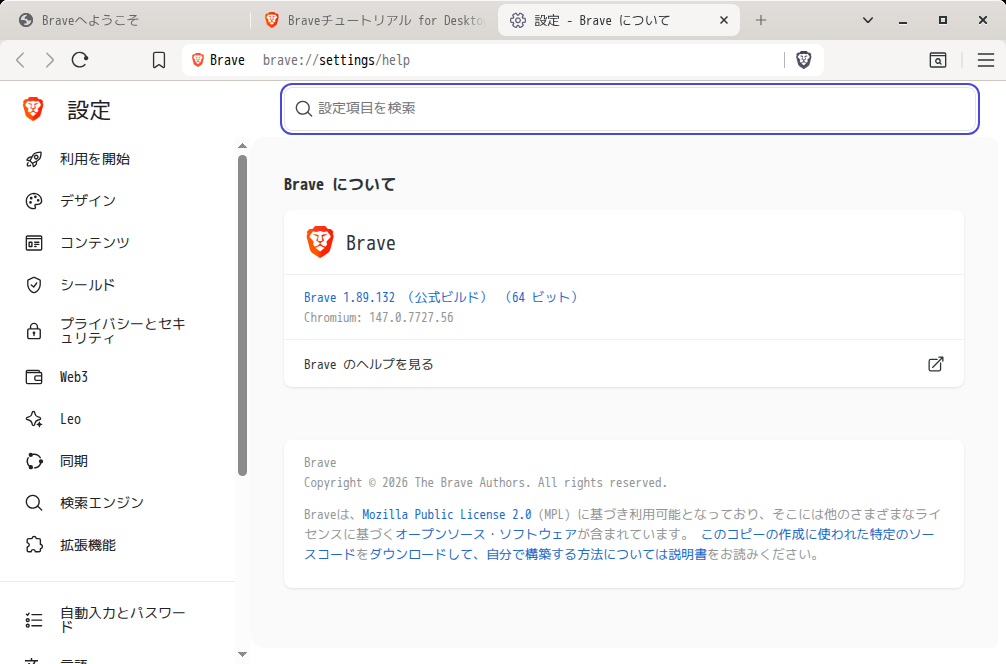This screenshot has height=664, width=1006.
Task: Click the Brave lion logo in about card
Action: [320, 243]
